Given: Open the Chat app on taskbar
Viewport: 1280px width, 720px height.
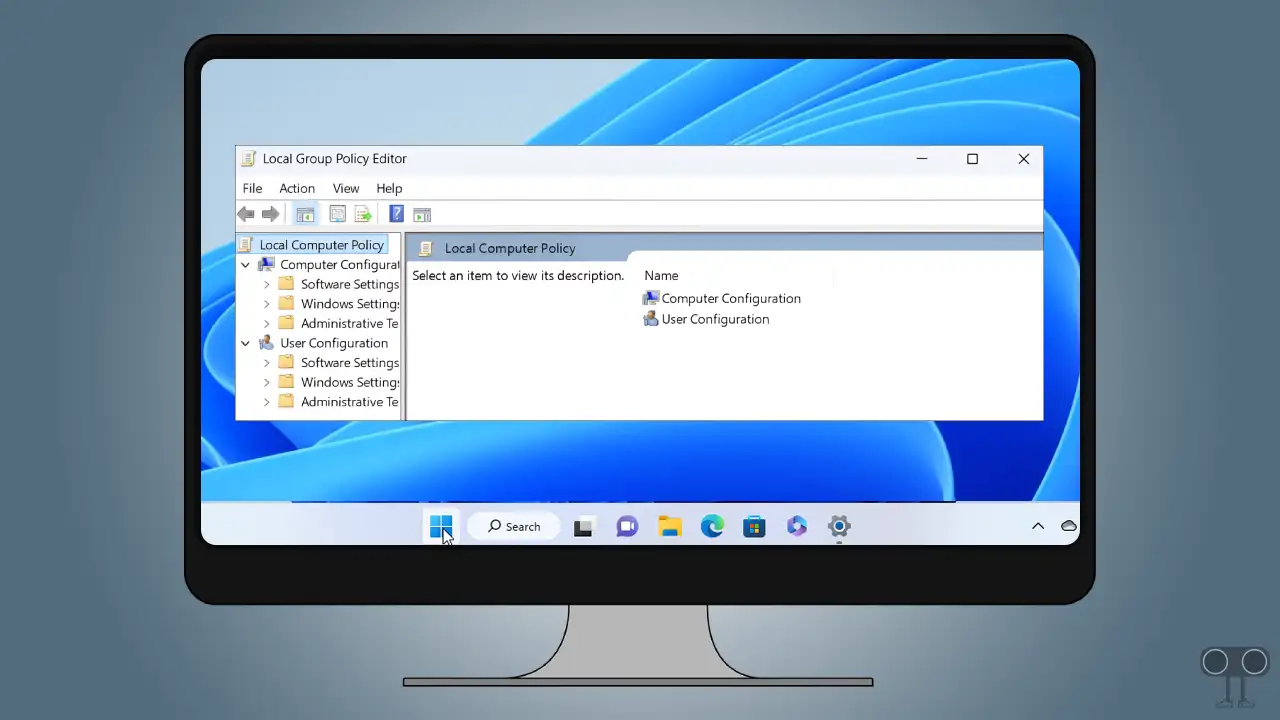Looking at the screenshot, I should 627,526.
